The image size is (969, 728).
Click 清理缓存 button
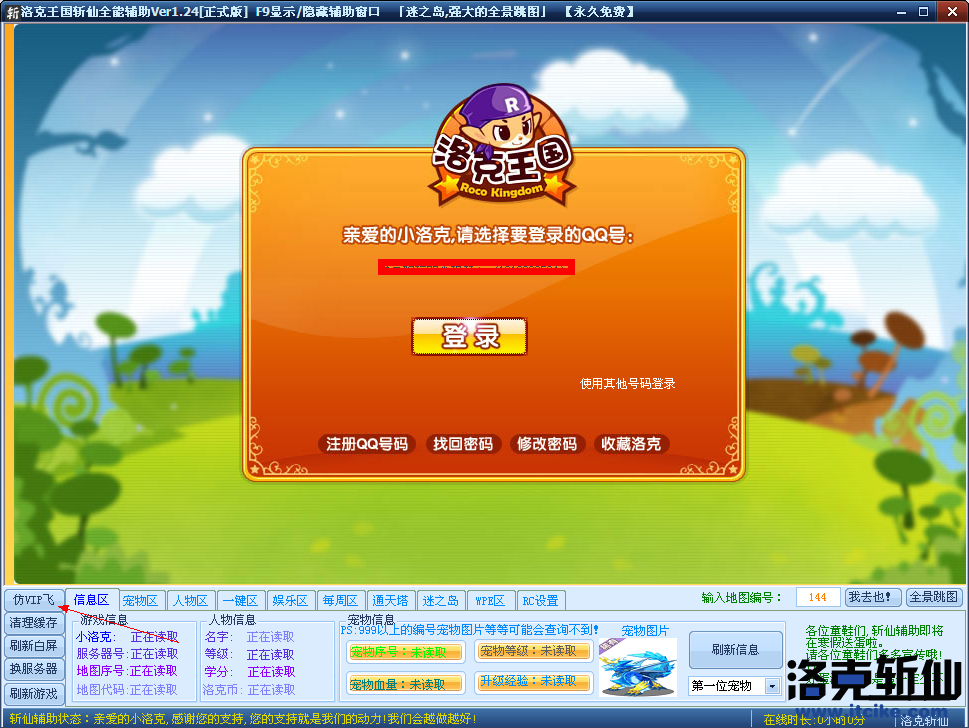pos(34,623)
